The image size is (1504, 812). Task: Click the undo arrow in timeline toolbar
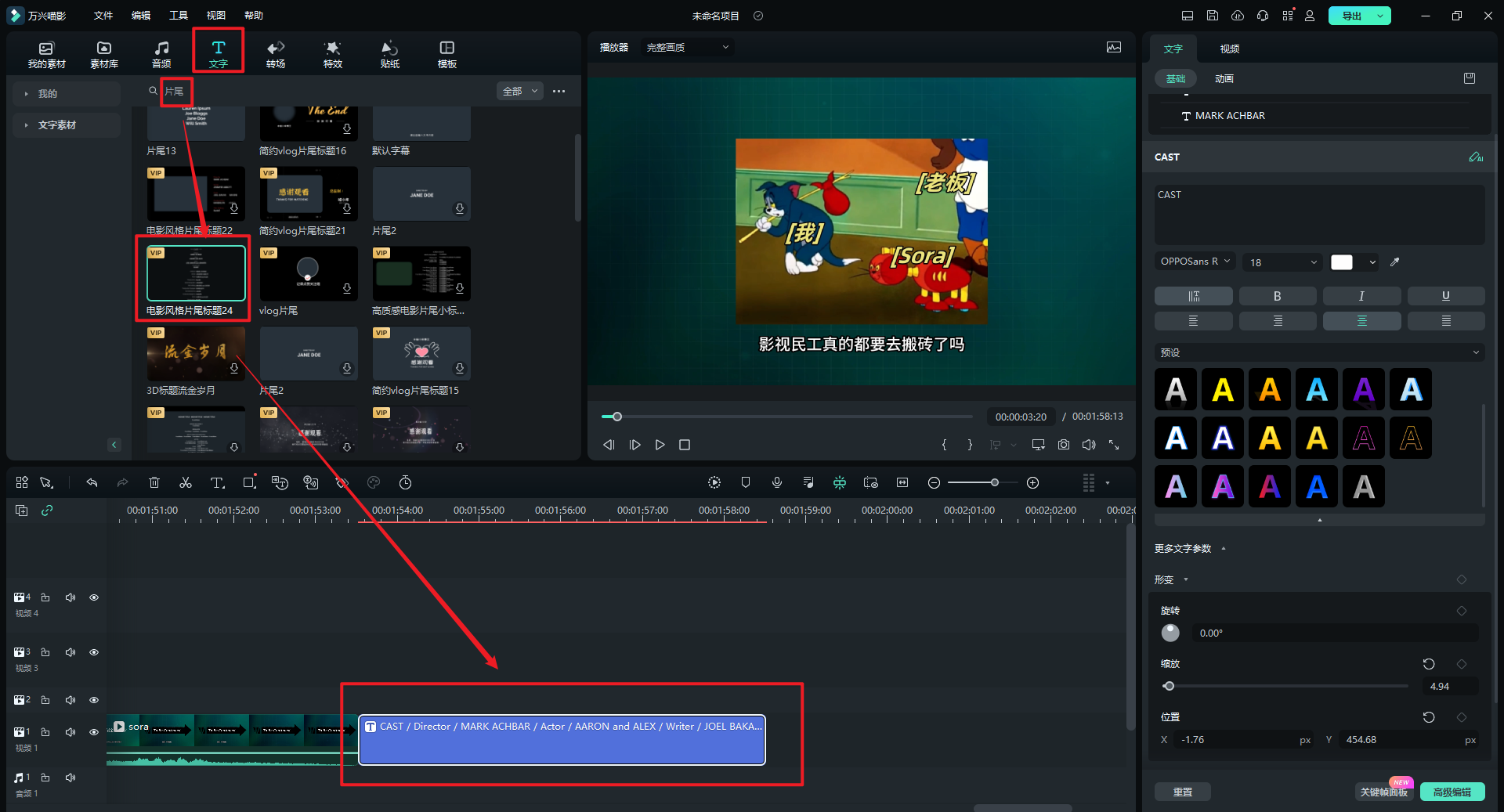click(92, 482)
